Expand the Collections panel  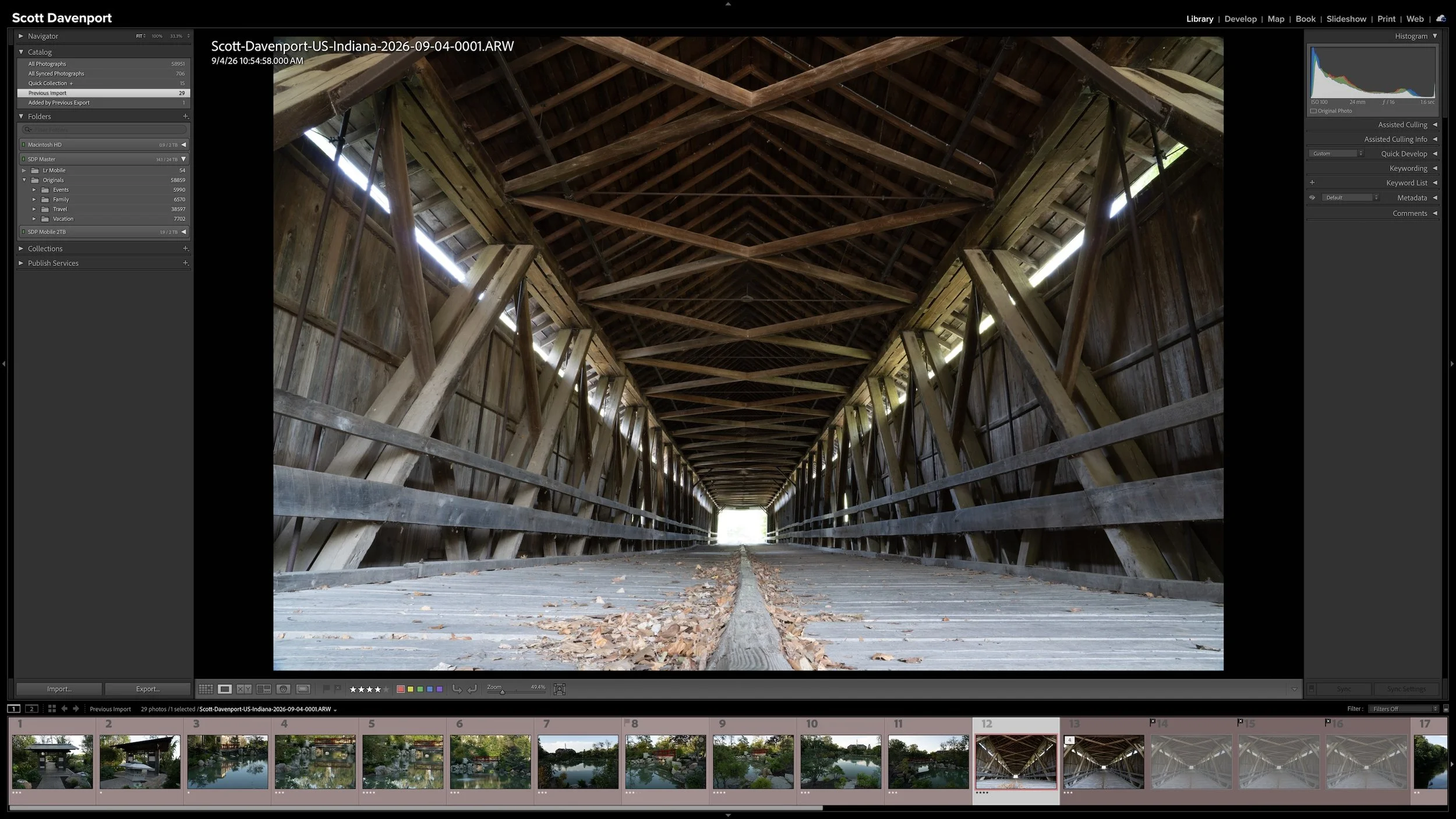click(x=21, y=249)
